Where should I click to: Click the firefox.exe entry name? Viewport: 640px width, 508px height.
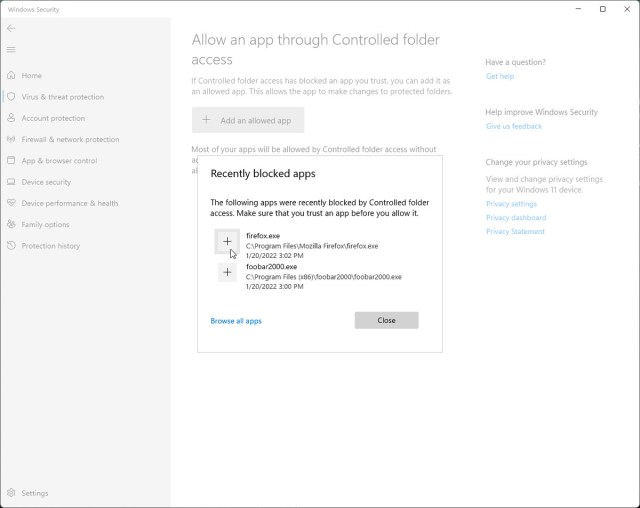tap(263, 236)
